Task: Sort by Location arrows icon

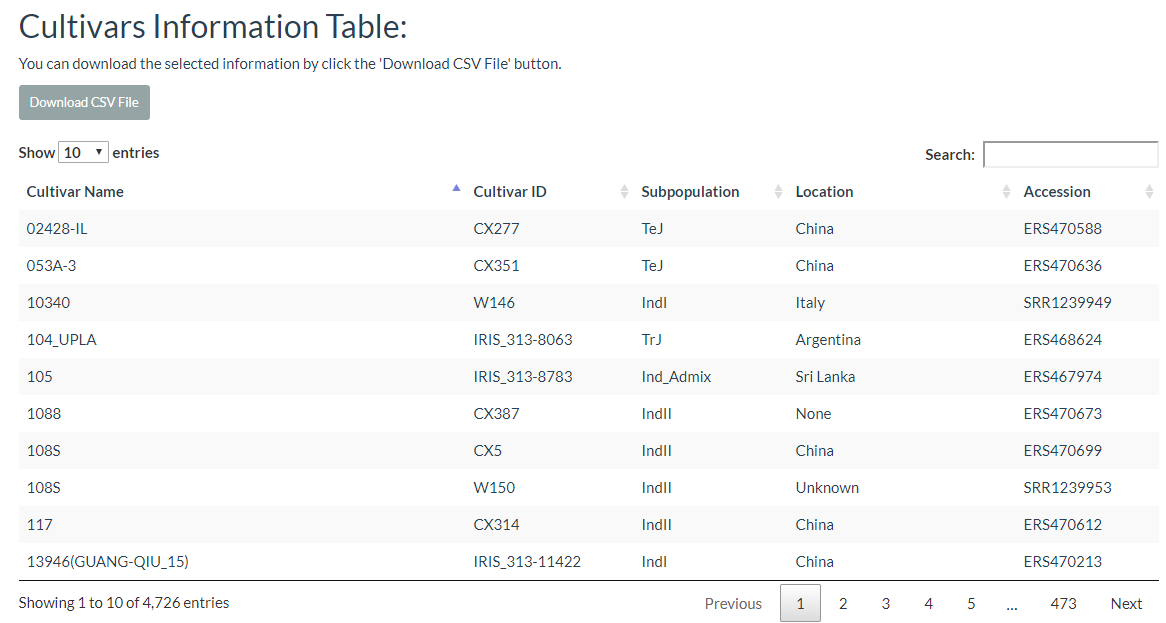Action: [x=1005, y=192]
